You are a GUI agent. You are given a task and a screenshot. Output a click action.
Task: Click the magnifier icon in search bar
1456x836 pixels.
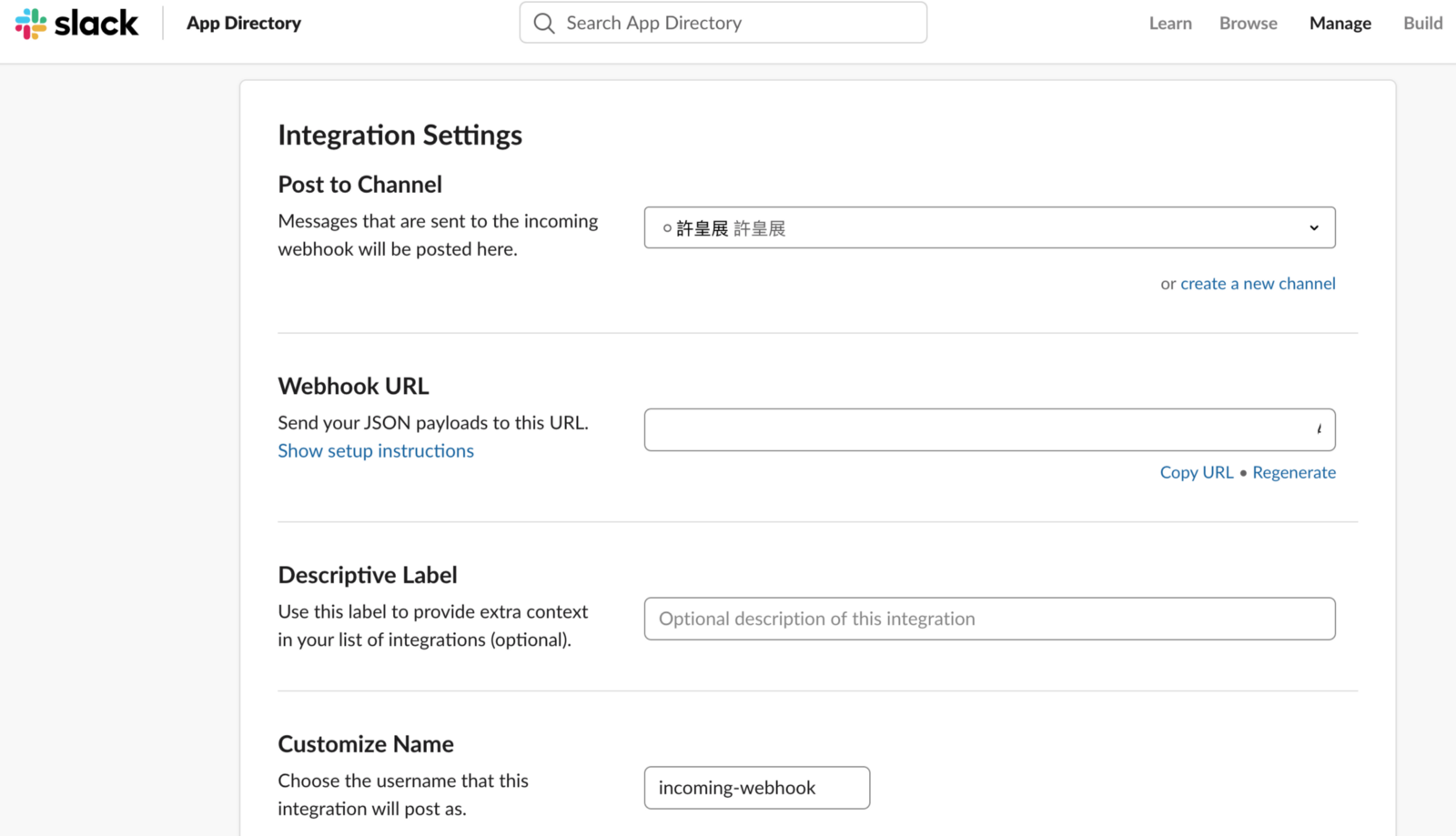point(544,23)
